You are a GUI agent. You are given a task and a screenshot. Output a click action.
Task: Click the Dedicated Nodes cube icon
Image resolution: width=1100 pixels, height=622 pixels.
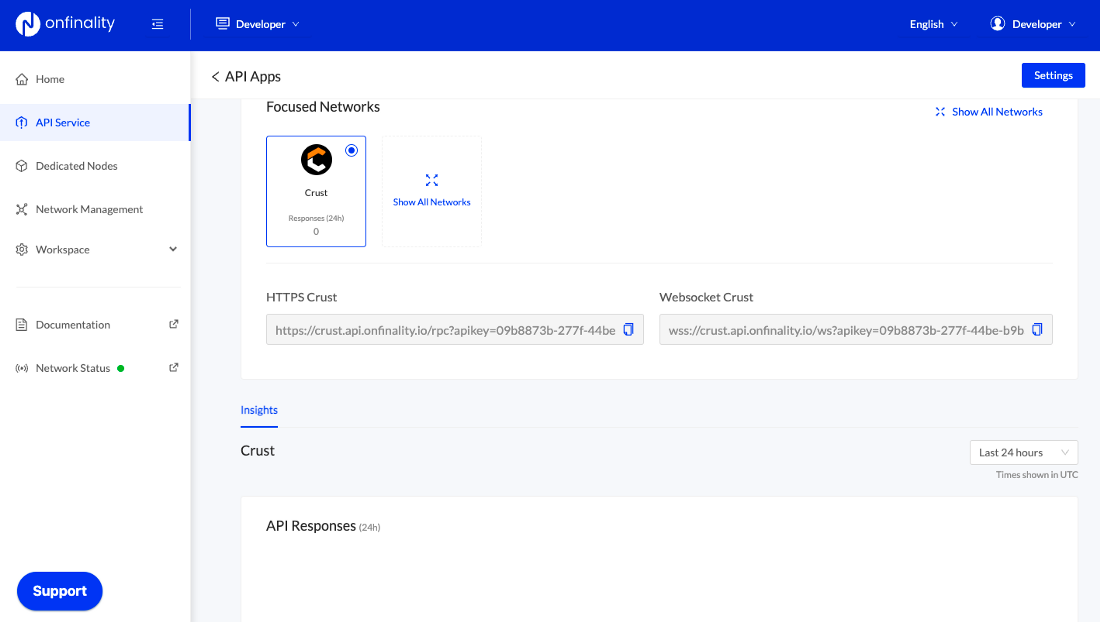[x=22, y=166]
